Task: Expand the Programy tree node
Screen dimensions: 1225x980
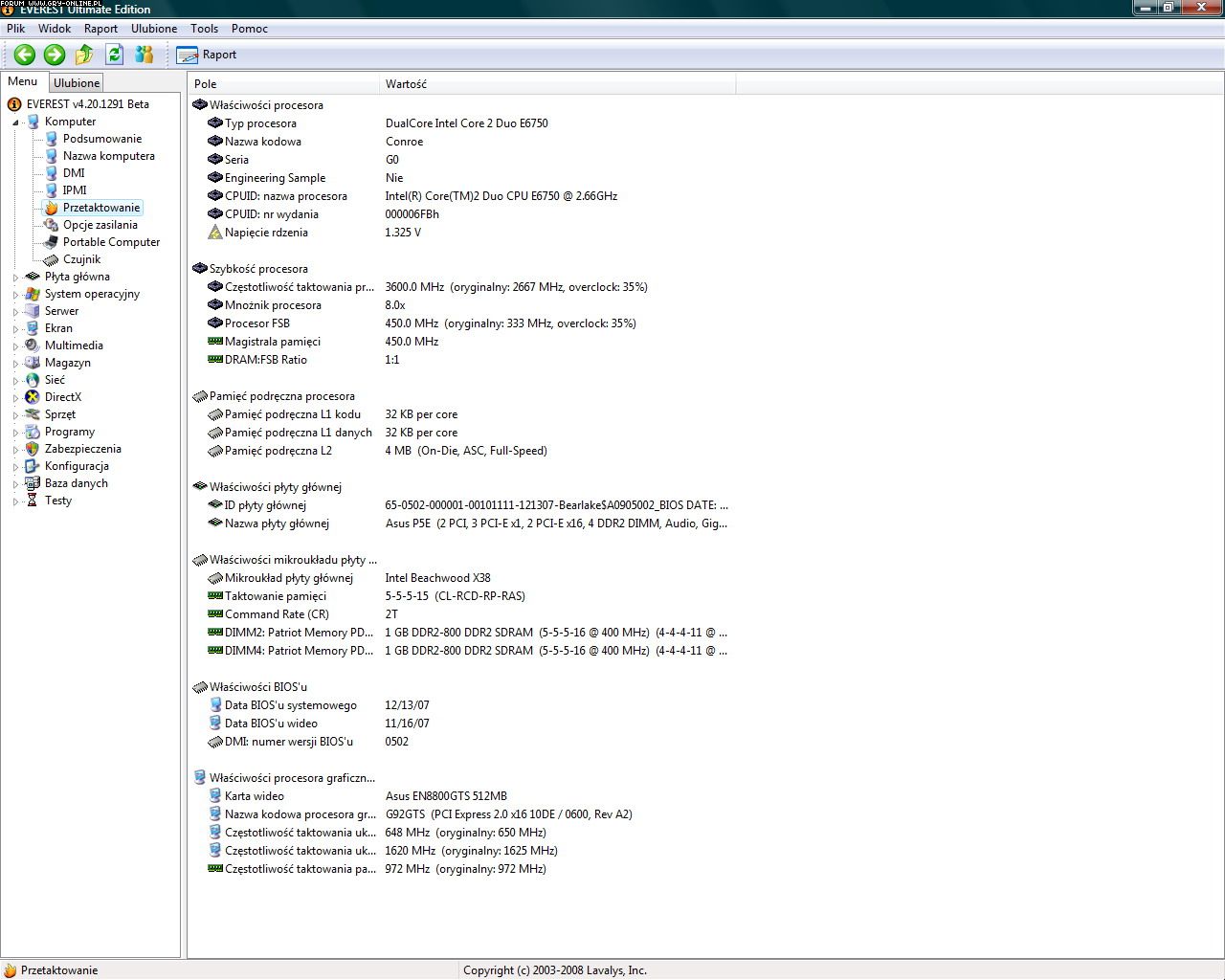Action: coord(15,433)
